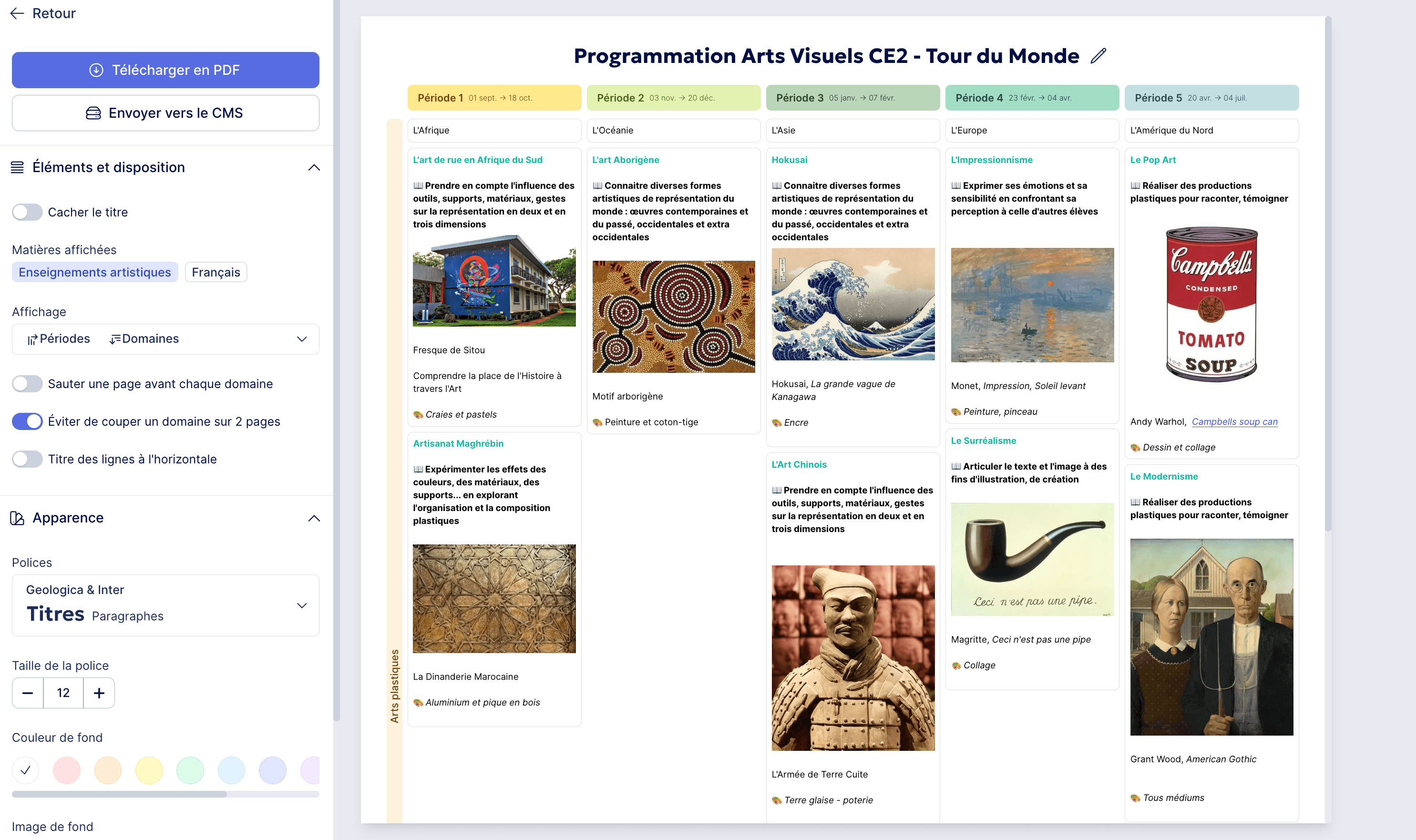Click the Apparence palette icon
The image size is (1416, 840).
(17, 518)
